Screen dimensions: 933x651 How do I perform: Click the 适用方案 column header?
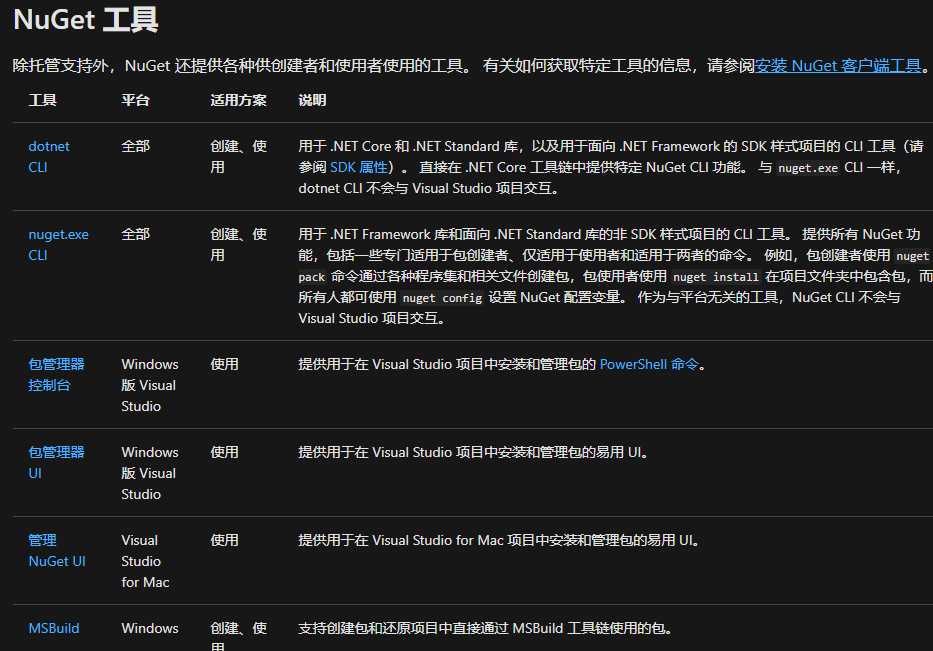pos(238,100)
